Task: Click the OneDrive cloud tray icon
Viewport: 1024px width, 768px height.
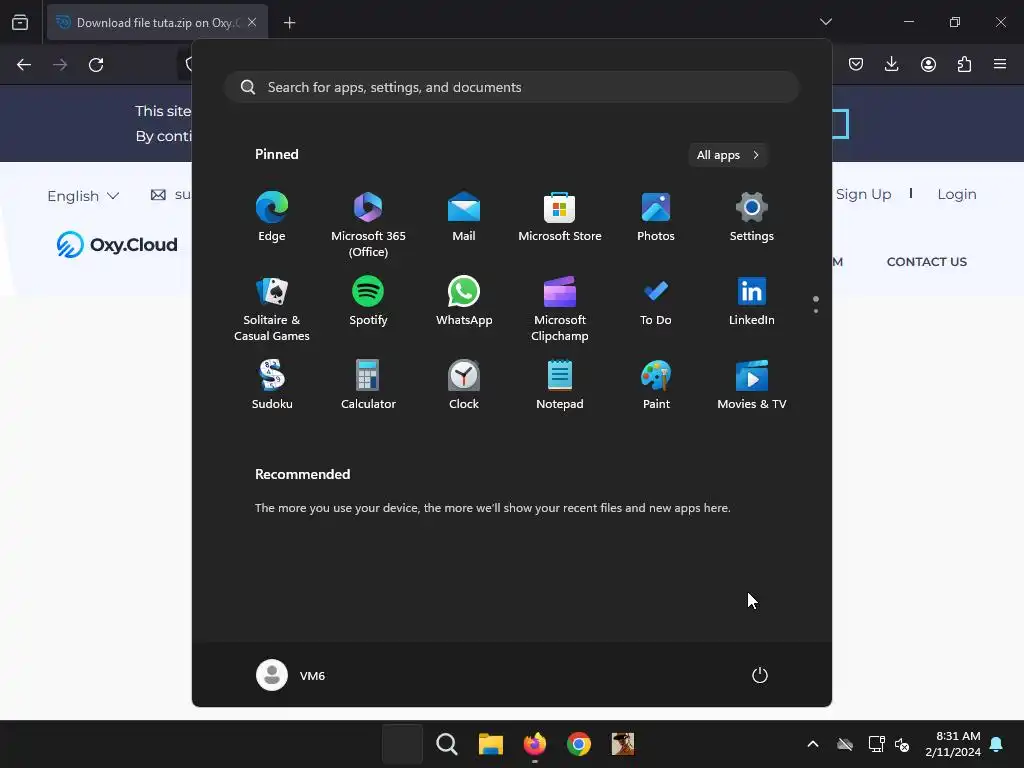Action: click(x=845, y=744)
